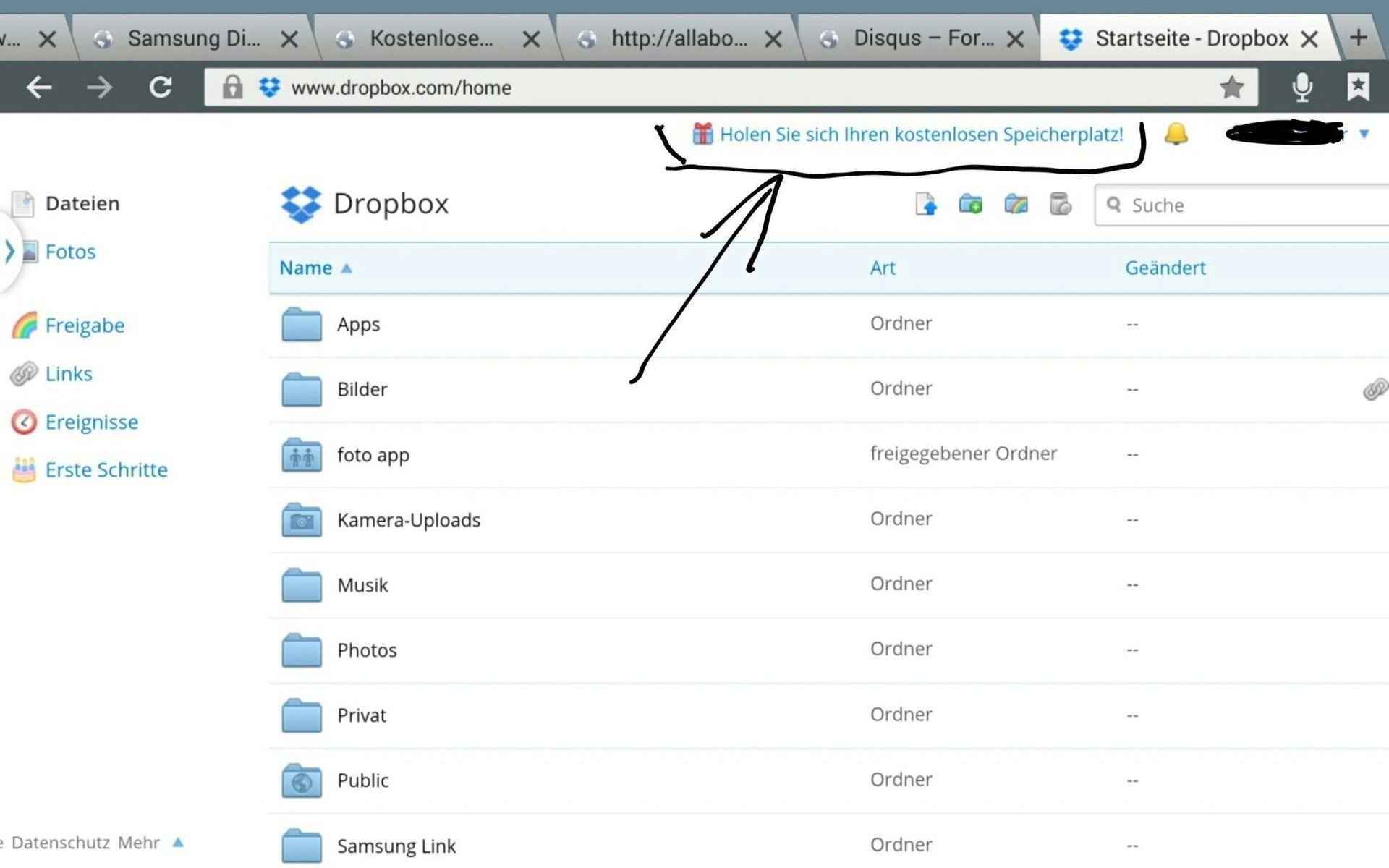This screenshot has width=1389, height=868.
Task: Open Freigabe in the sidebar
Action: (85, 325)
